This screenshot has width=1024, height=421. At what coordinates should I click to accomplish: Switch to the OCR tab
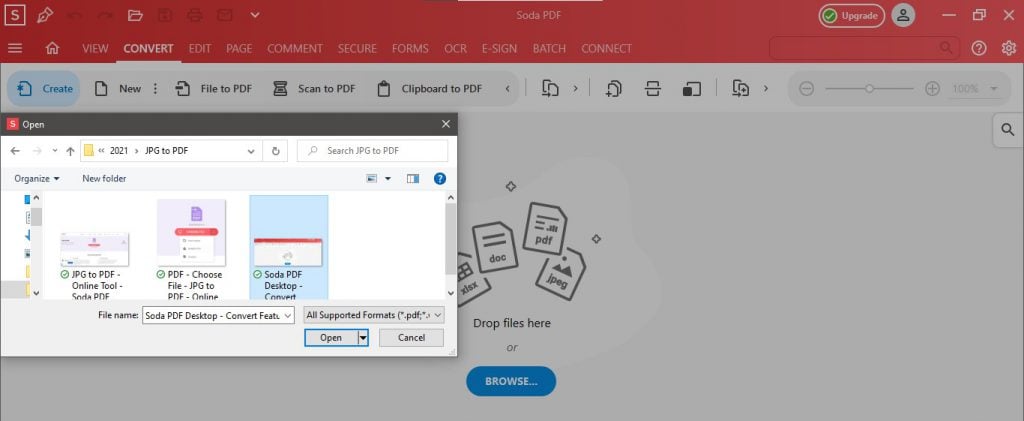(455, 48)
